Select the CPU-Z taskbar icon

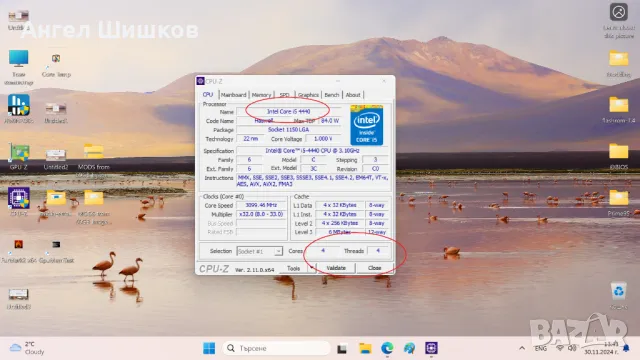(x=431, y=348)
